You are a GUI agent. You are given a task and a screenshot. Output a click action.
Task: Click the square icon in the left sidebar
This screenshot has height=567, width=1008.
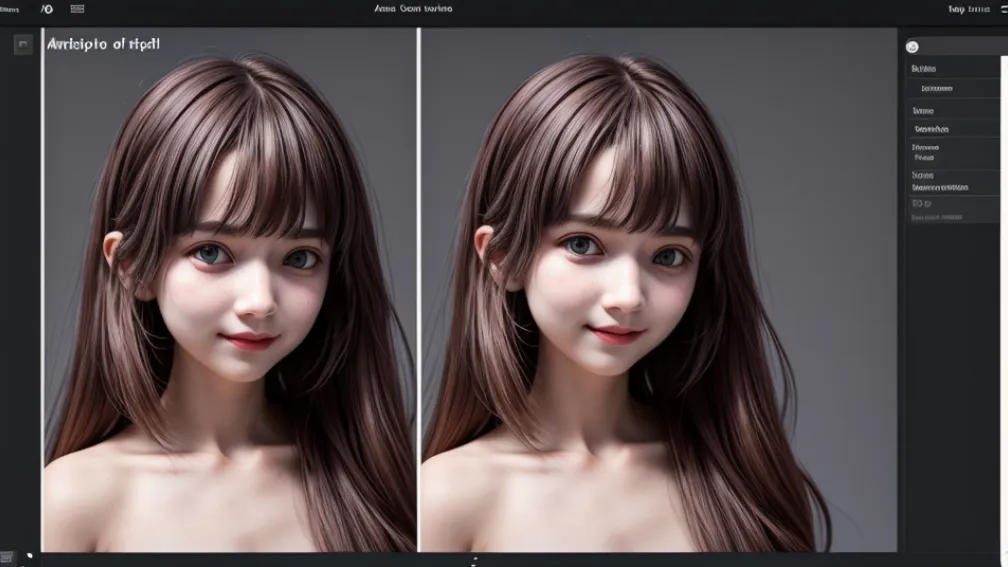point(23,44)
